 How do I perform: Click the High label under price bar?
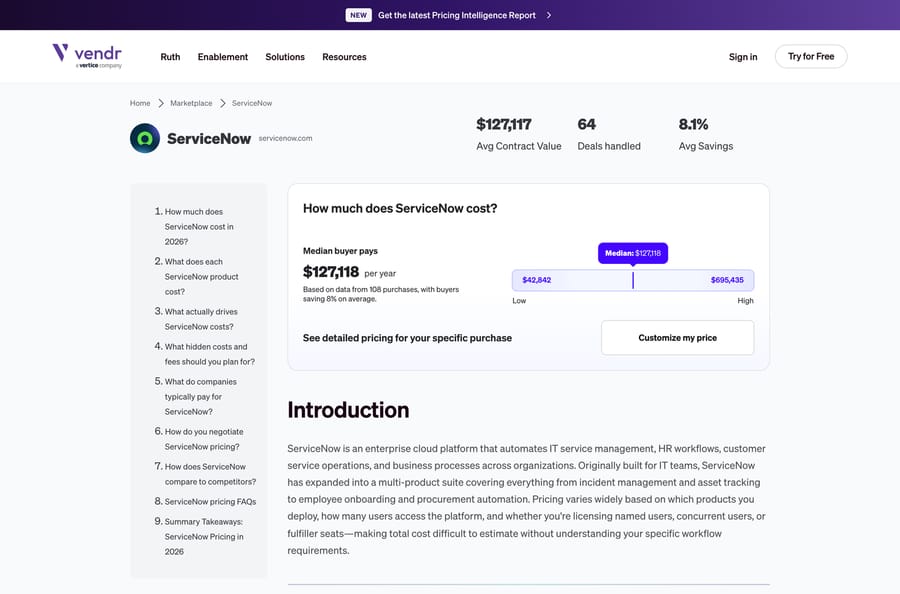[x=745, y=301]
